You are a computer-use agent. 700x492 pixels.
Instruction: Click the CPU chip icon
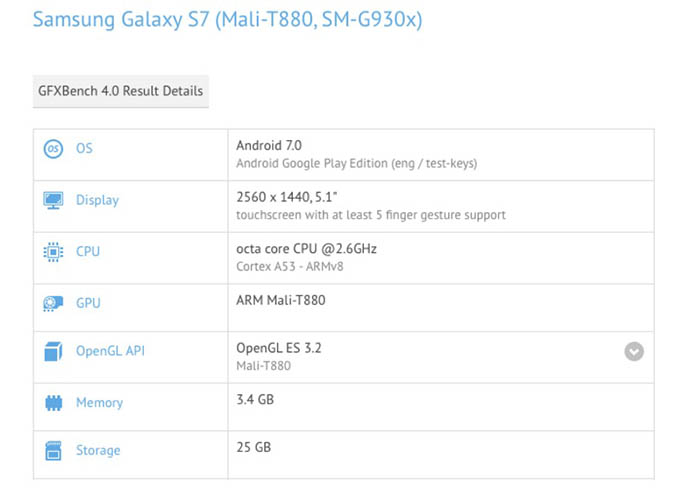53,252
